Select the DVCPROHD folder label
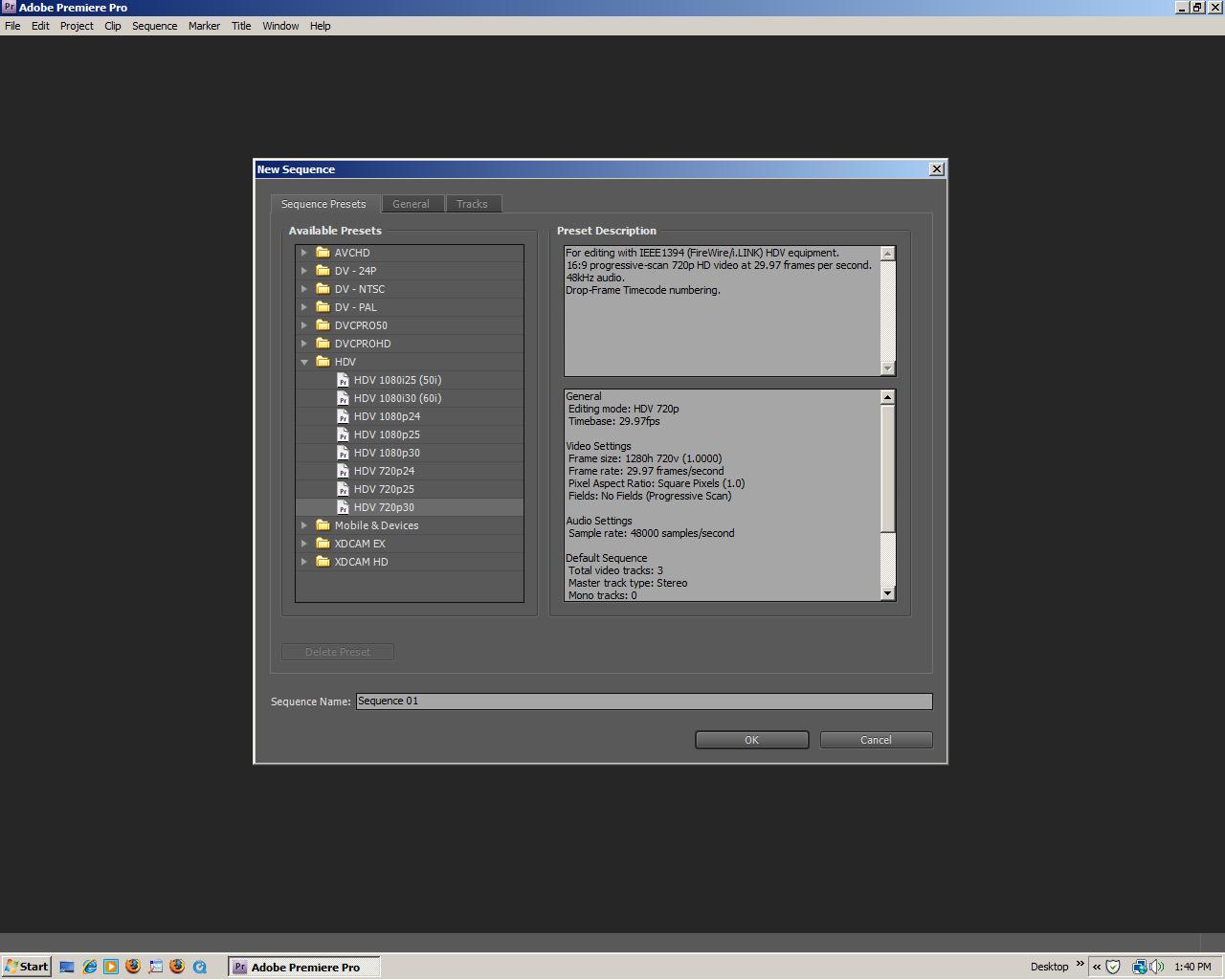 point(363,344)
